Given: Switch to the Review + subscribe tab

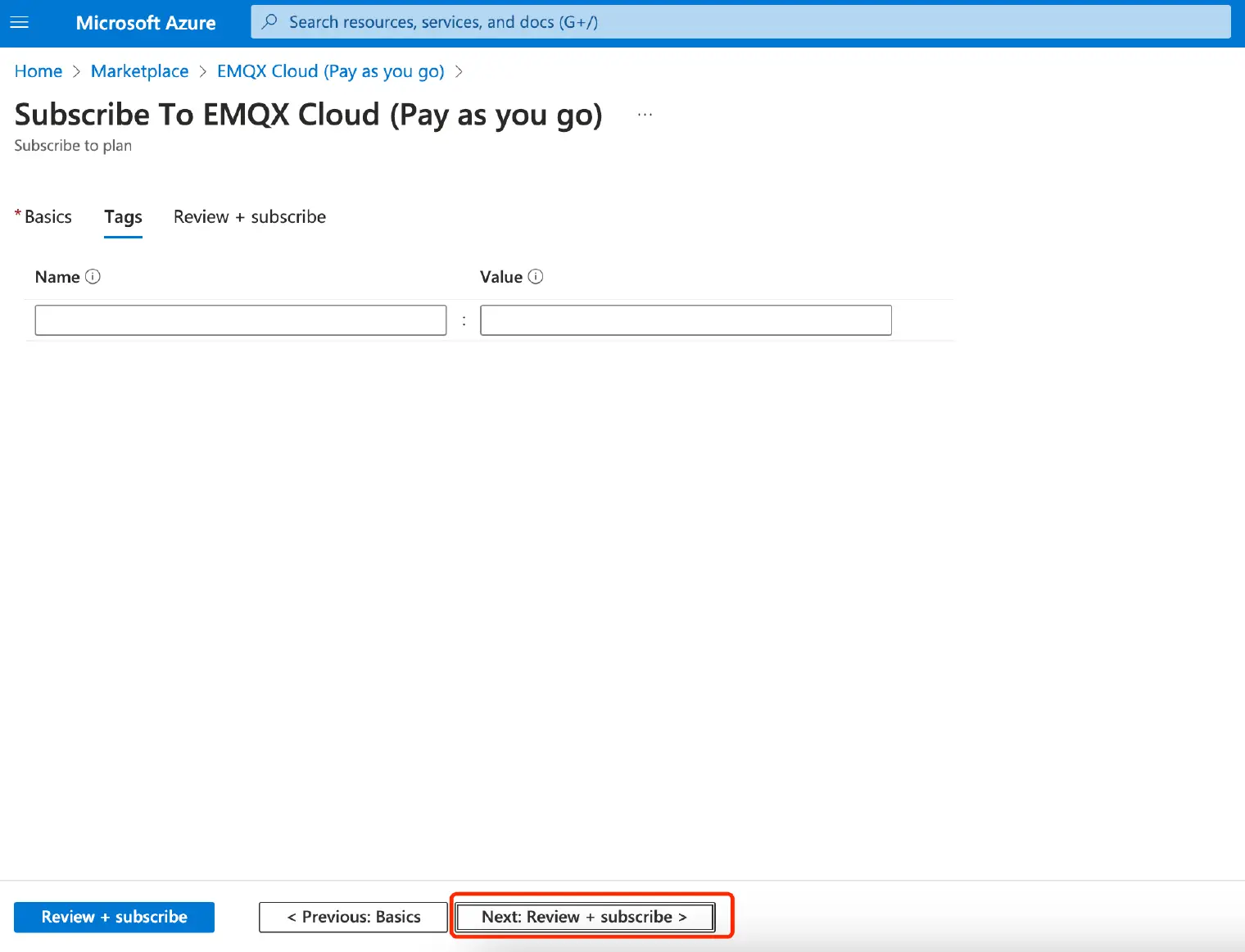Looking at the screenshot, I should 250,217.
